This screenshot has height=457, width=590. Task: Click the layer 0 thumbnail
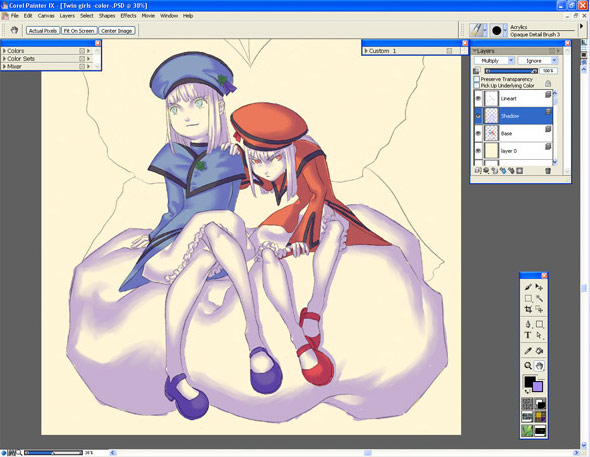pyautogui.click(x=491, y=151)
